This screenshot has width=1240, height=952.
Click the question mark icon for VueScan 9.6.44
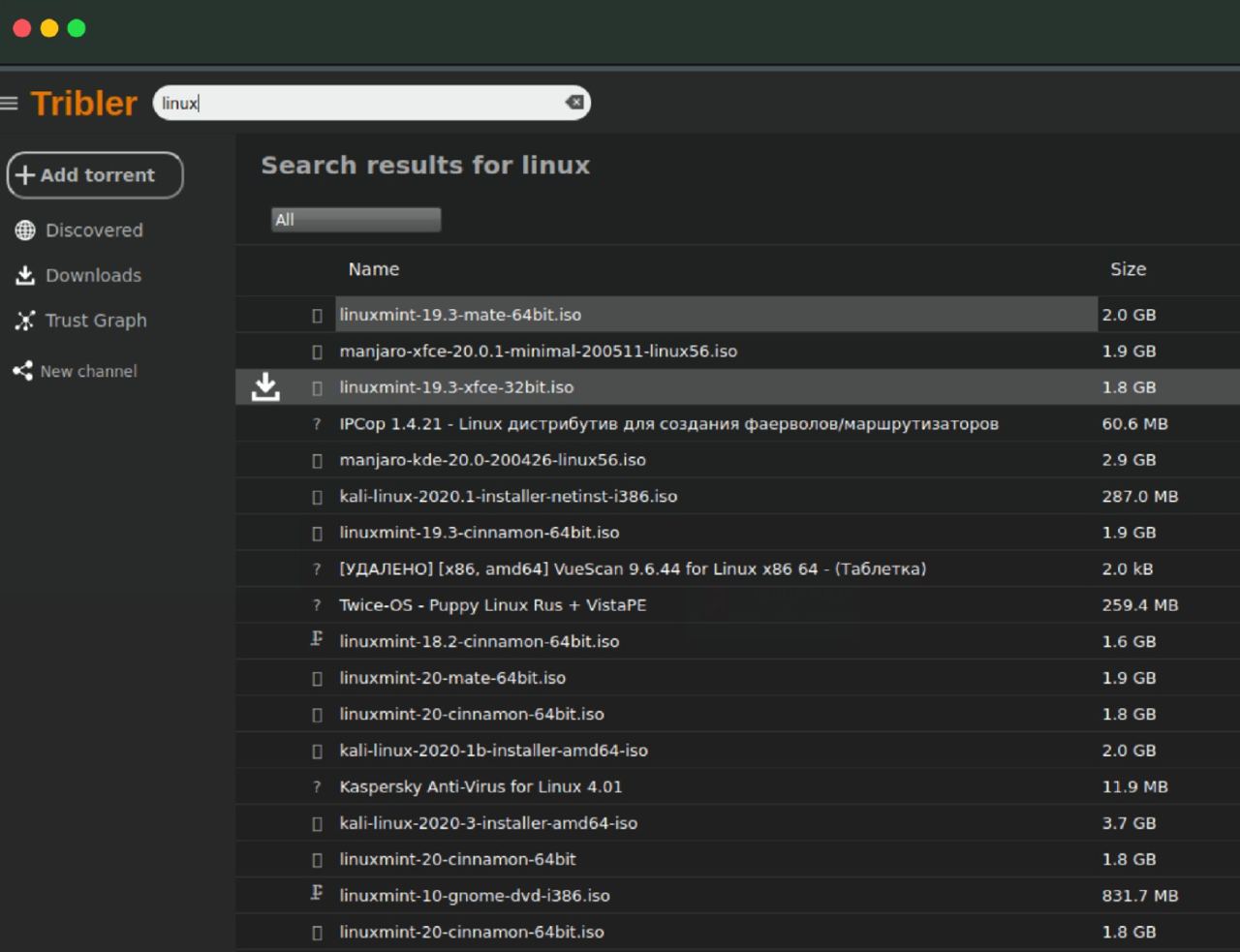coord(317,569)
